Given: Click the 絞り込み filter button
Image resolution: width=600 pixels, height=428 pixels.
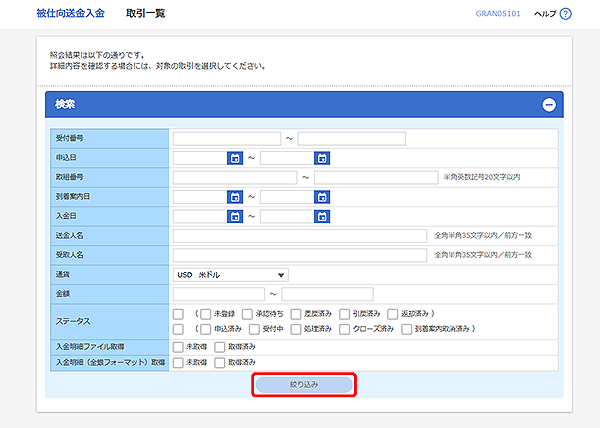Looking at the screenshot, I should pyautogui.click(x=304, y=385).
